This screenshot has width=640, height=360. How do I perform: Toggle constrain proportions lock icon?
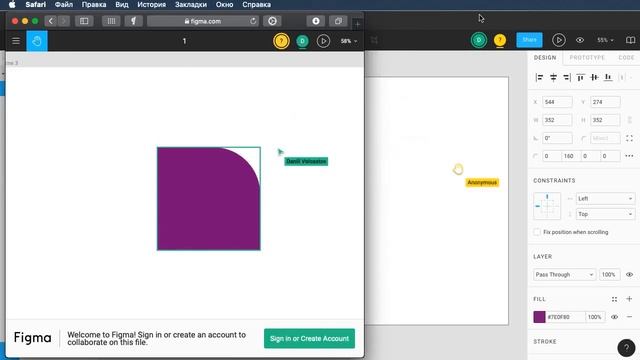(x=629, y=120)
